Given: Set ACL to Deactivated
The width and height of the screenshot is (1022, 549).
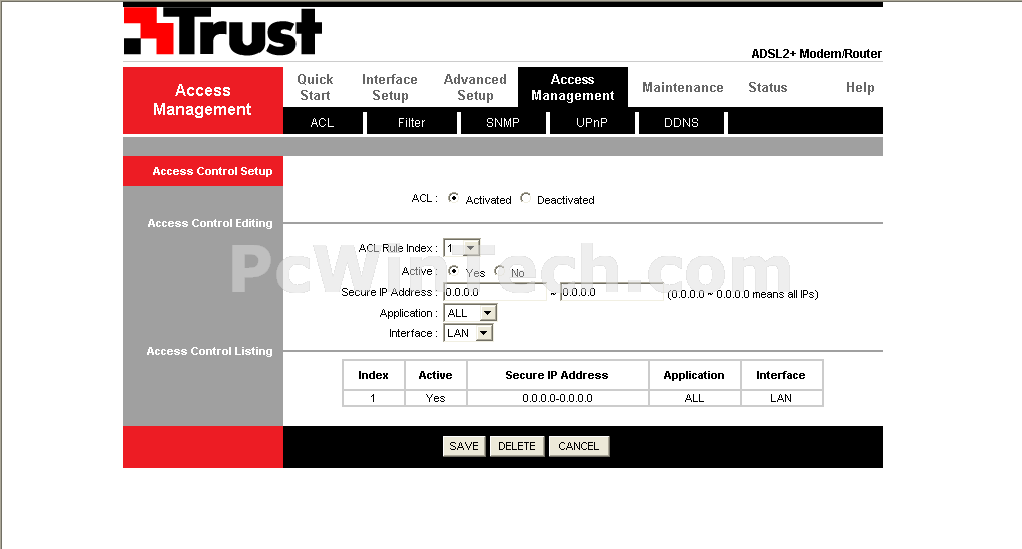Looking at the screenshot, I should point(525,198).
